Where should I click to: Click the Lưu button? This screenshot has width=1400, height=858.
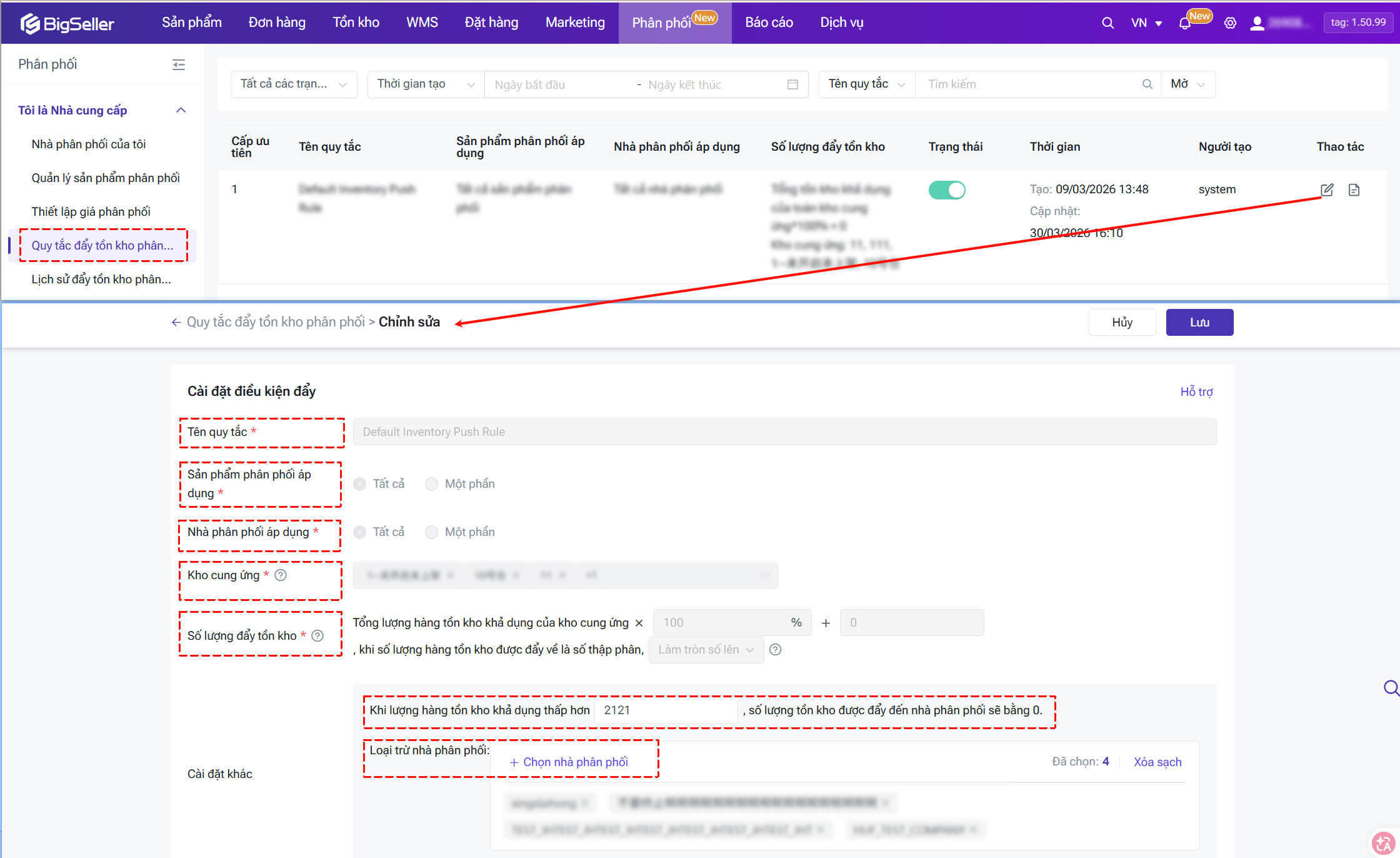[x=1199, y=322]
